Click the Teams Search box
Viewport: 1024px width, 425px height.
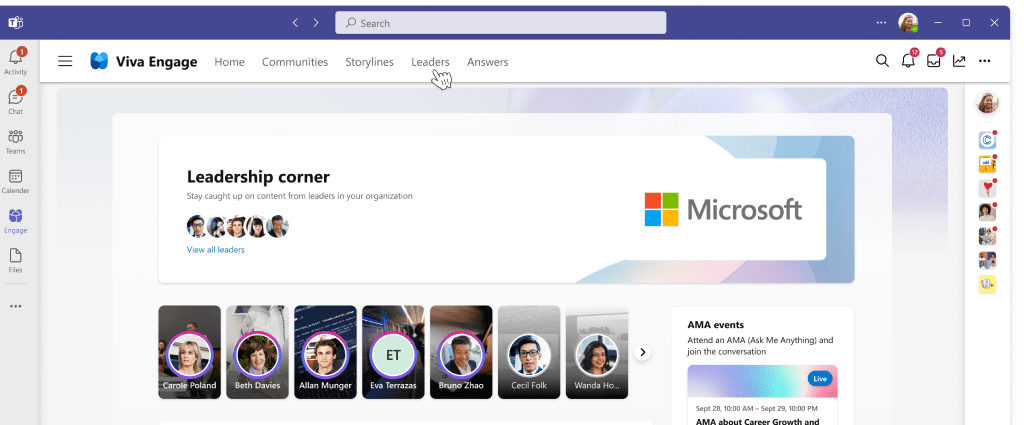pos(500,23)
